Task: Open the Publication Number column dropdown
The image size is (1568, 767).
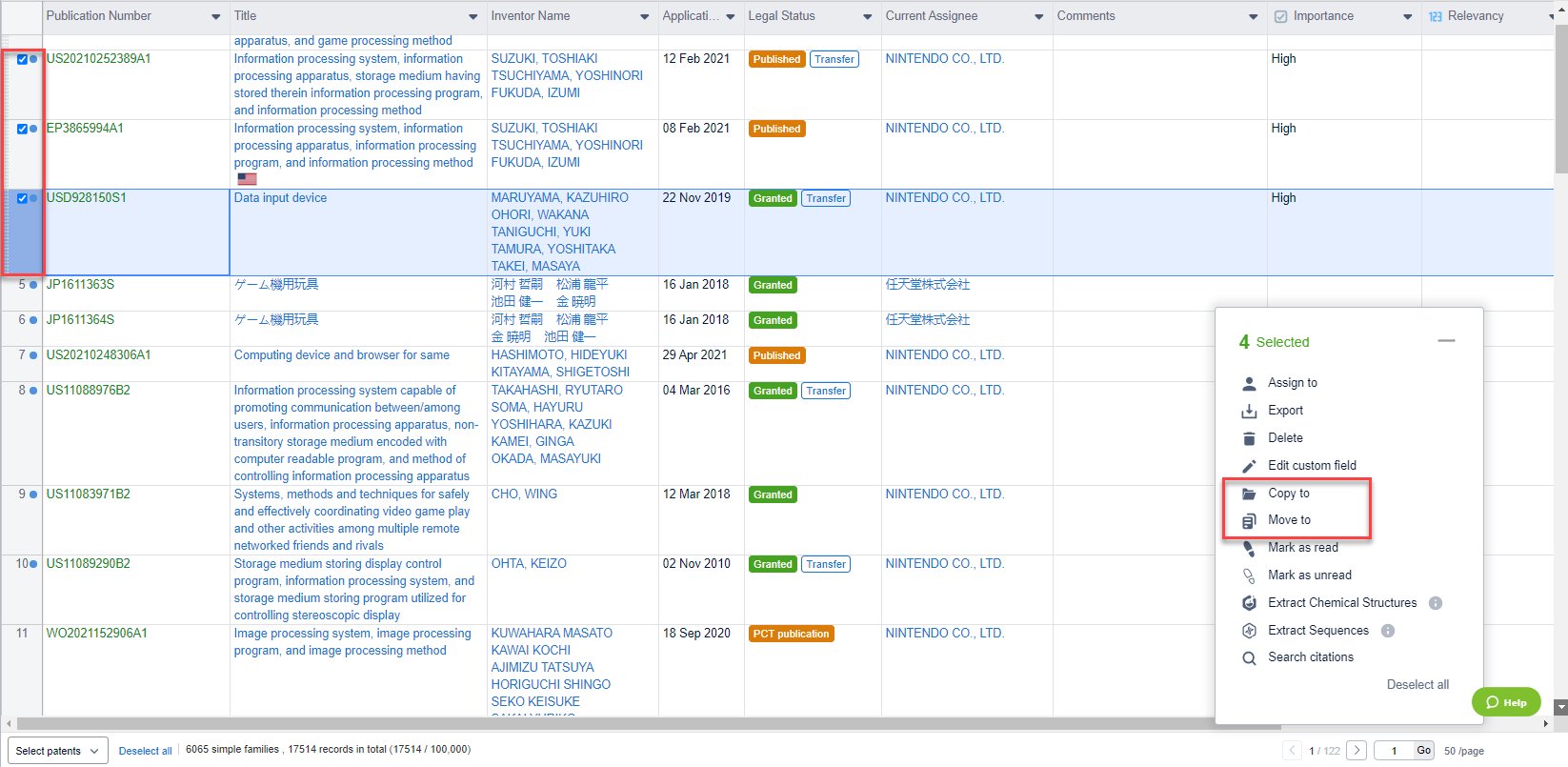Action: pyautogui.click(x=215, y=17)
